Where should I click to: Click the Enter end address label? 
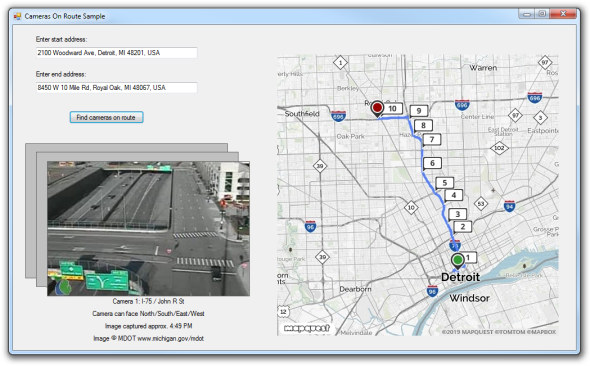pyautogui.click(x=61, y=74)
